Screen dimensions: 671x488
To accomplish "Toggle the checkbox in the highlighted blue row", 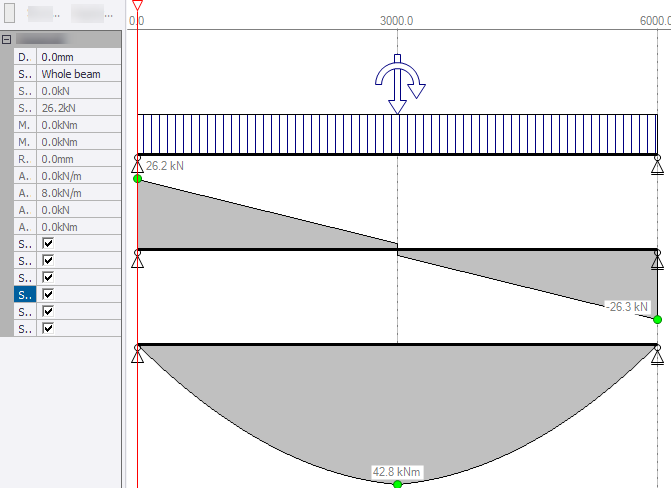I will [47, 295].
